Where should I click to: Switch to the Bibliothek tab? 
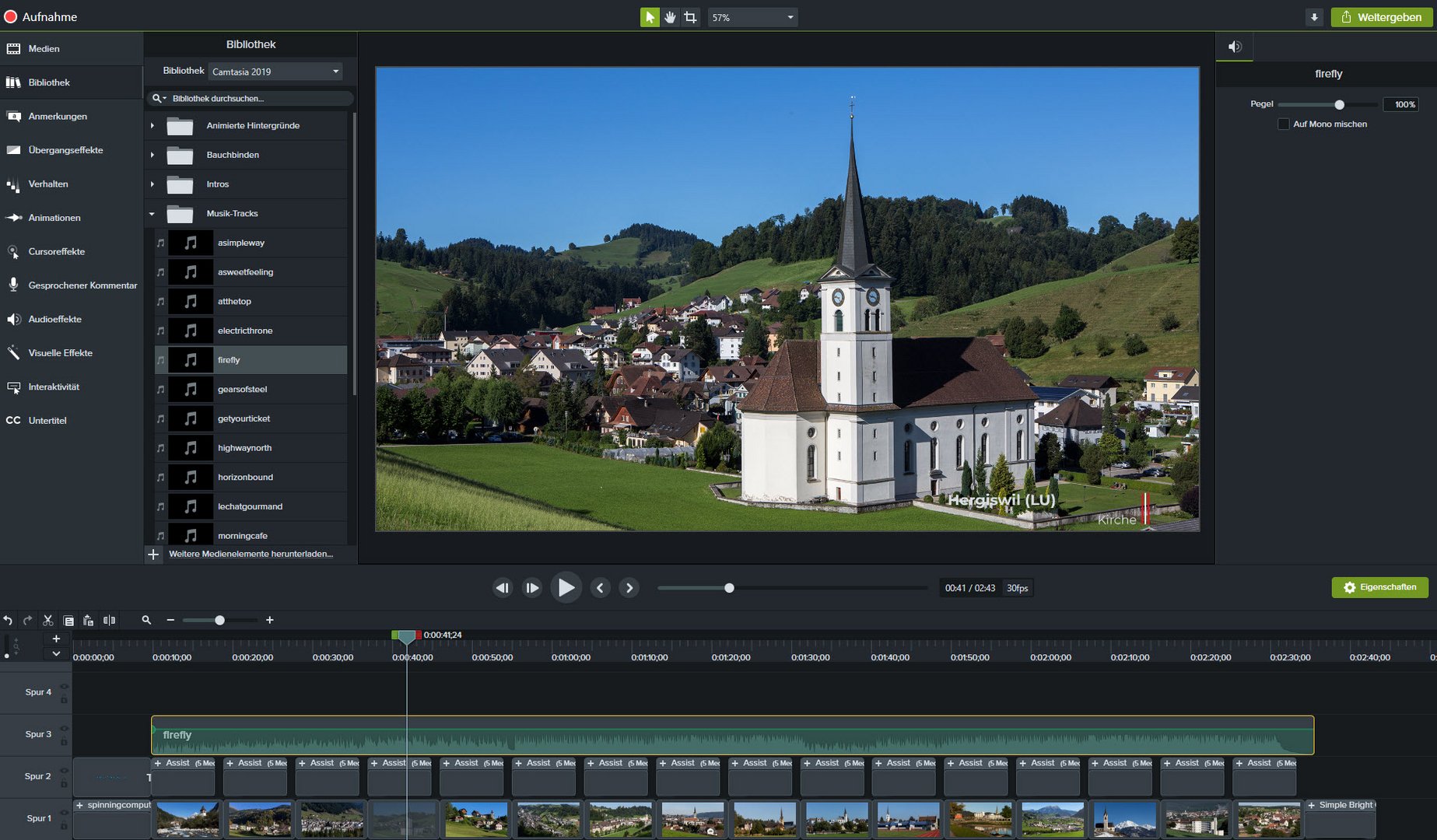click(x=71, y=82)
